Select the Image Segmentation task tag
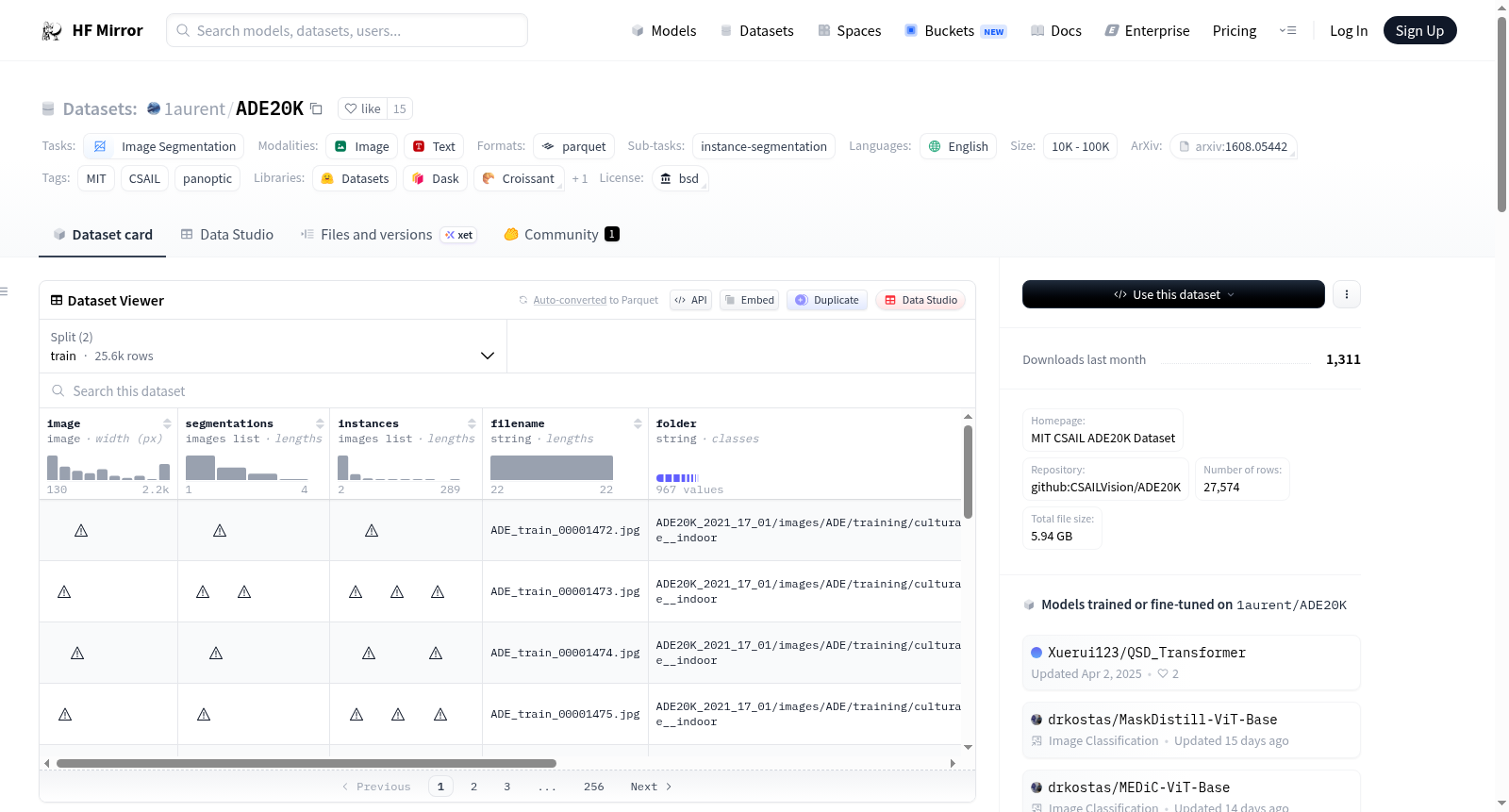The width and height of the screenshot is (1509, 812). tap(164, 146)
